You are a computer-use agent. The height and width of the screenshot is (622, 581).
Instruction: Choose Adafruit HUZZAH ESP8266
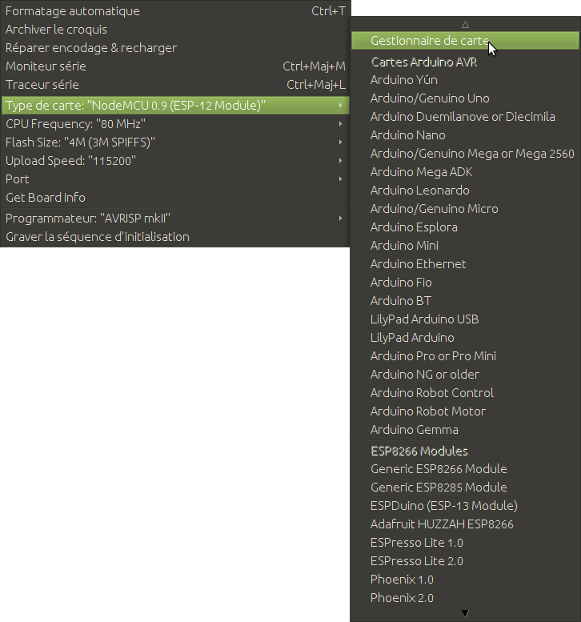(x=465, y=524)
